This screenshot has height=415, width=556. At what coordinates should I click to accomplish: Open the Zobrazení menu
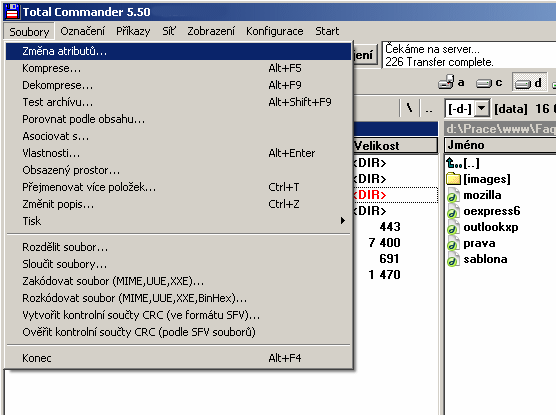pos(211,31)
